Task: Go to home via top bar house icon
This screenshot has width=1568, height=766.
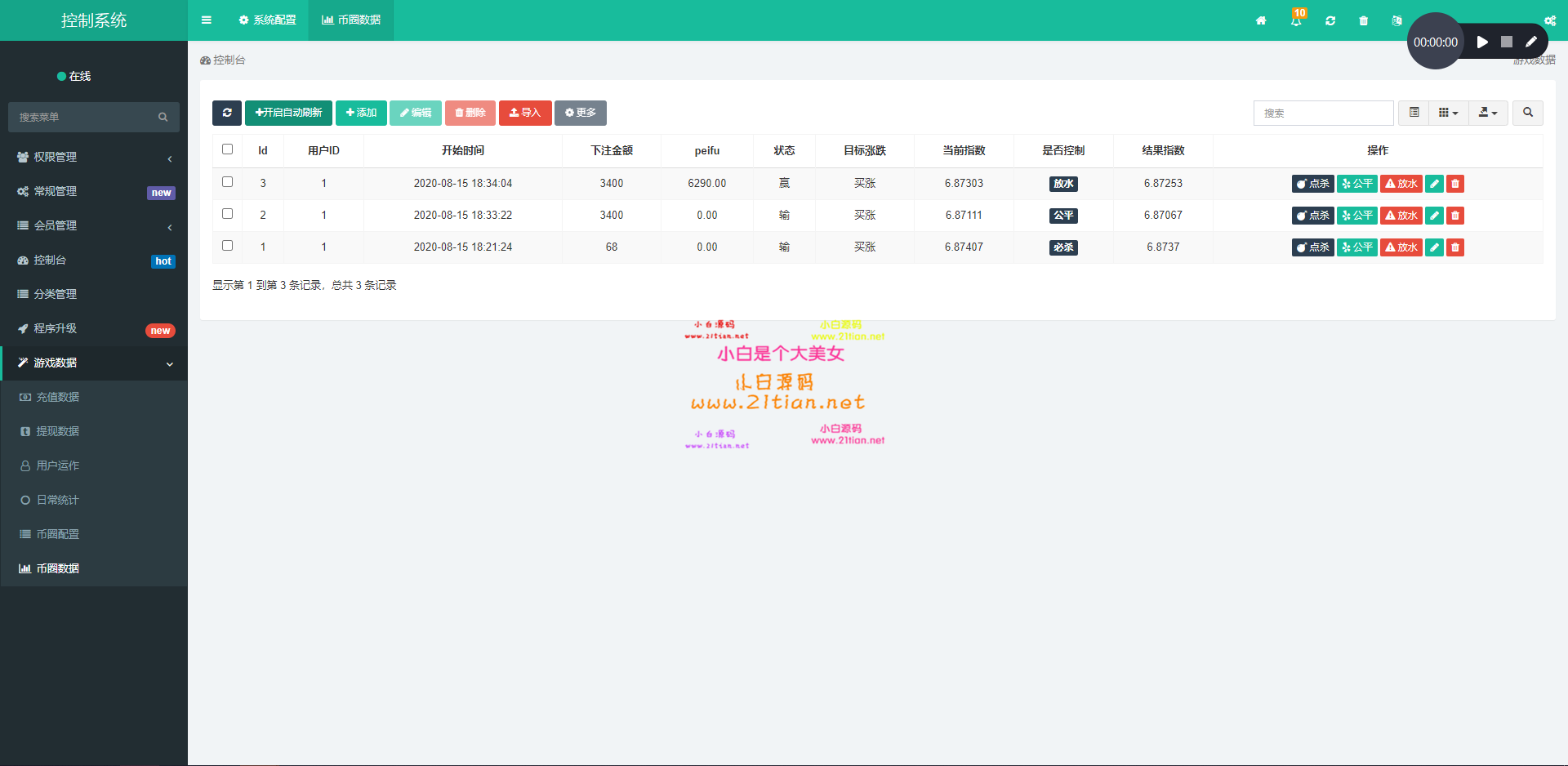Action: click(x=1261, y=20)
